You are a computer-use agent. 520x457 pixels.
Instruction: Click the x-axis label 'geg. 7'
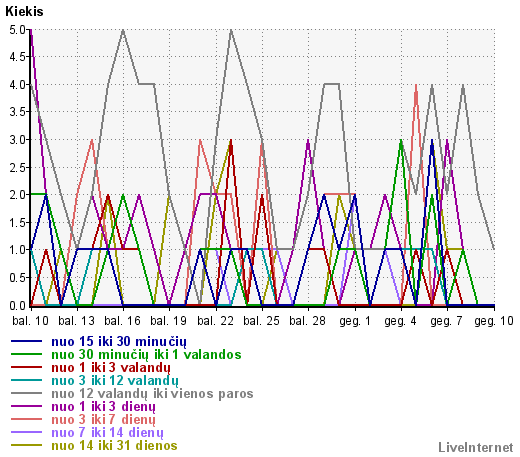tap(446, 321)
